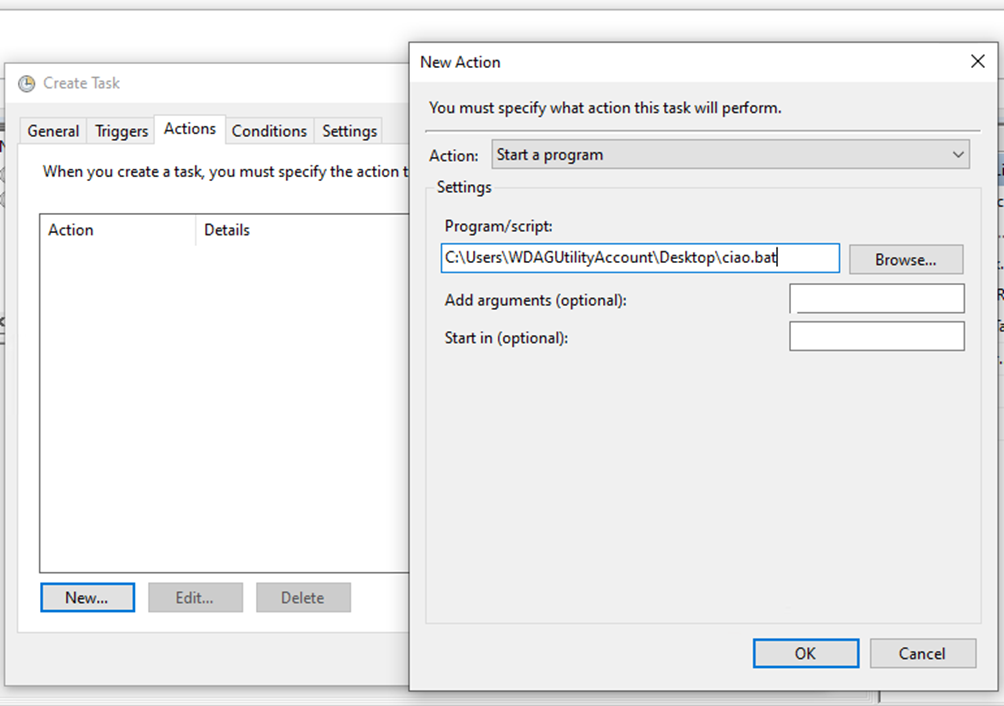Close the New Action dialog
The width and height of the screenshot is (1004, 706).
point(977,62)
